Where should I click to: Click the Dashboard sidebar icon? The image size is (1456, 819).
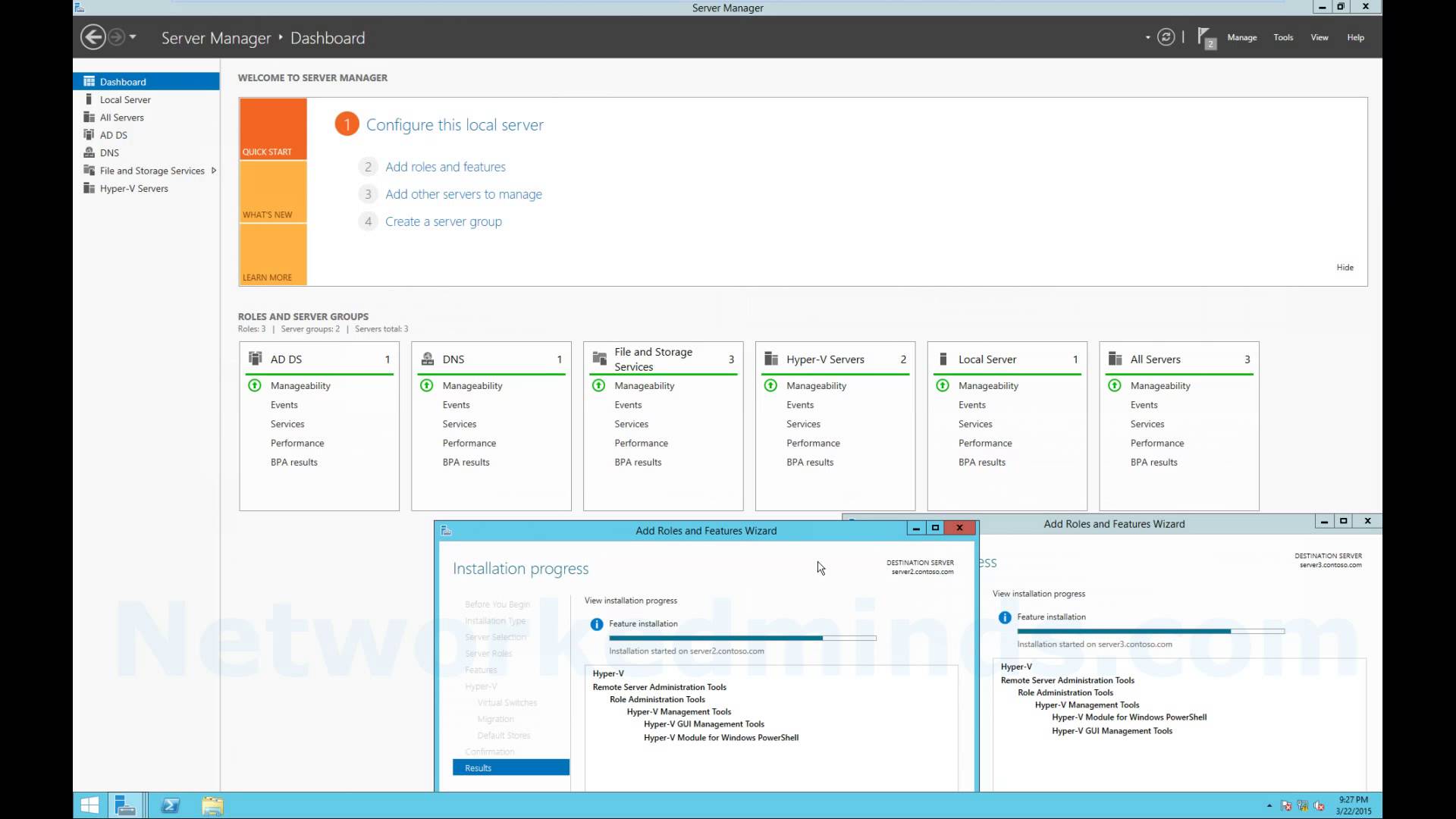(x=89, y=81)
